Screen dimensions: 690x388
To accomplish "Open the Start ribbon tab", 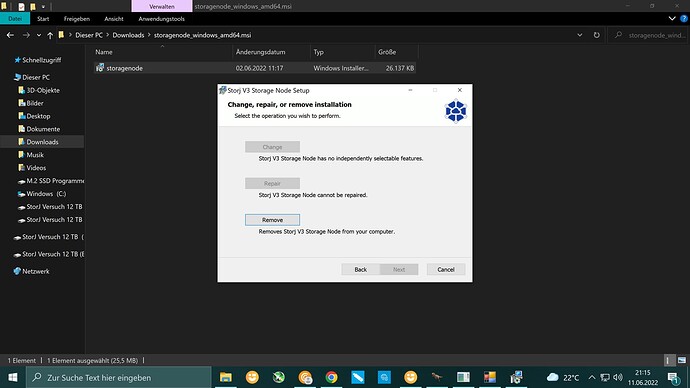I will point(43,19).
